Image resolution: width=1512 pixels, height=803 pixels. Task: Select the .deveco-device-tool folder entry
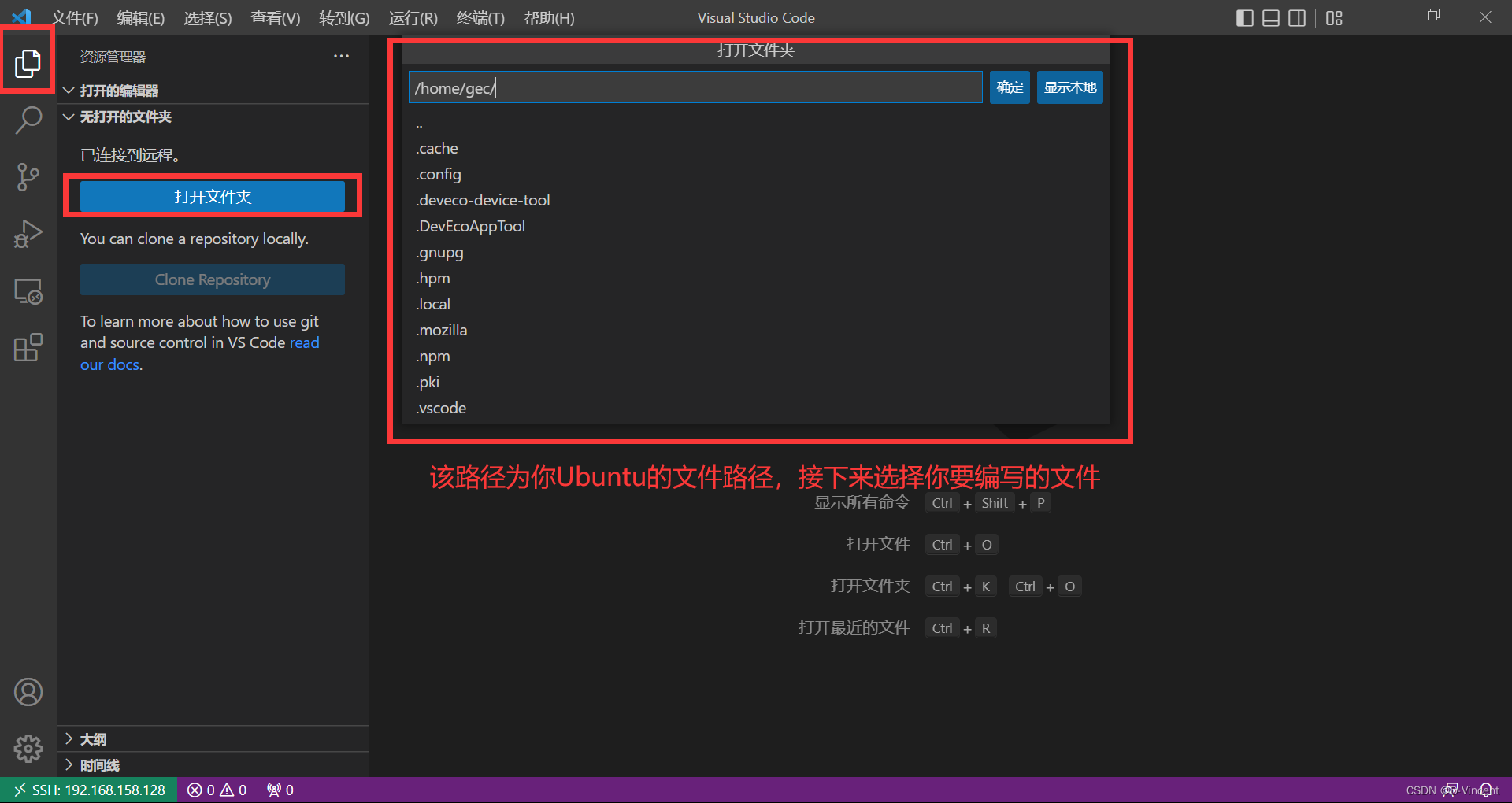(756, 201)
